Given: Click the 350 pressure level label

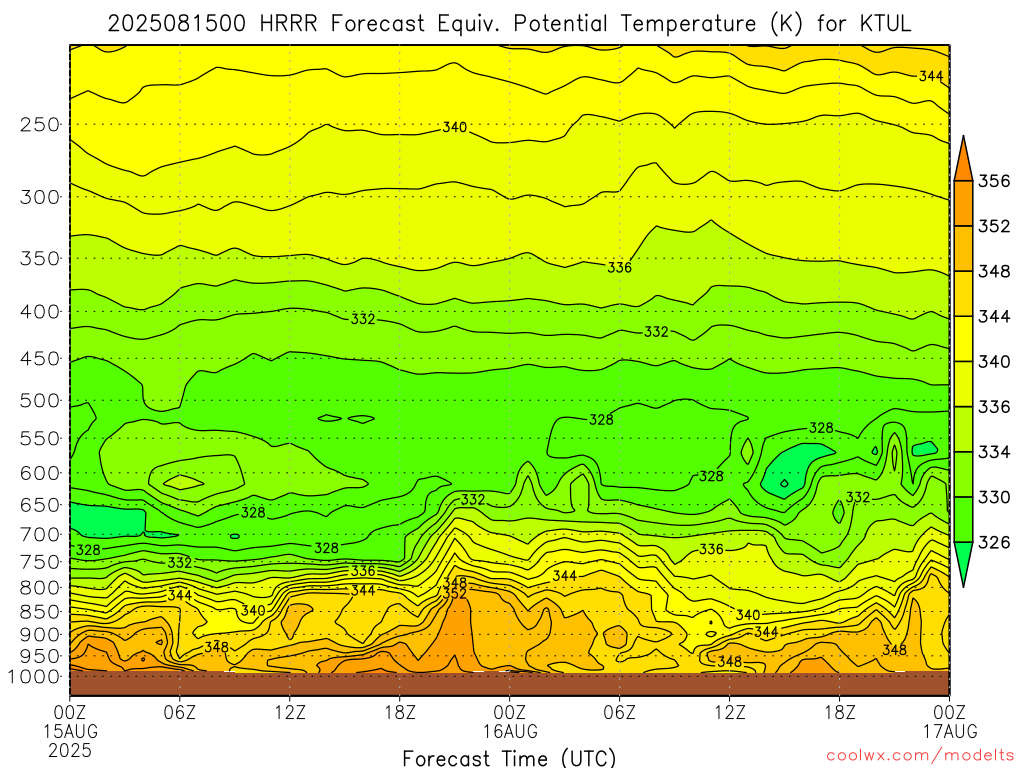Looking at the screenshot, I should (x=40, y=258).
